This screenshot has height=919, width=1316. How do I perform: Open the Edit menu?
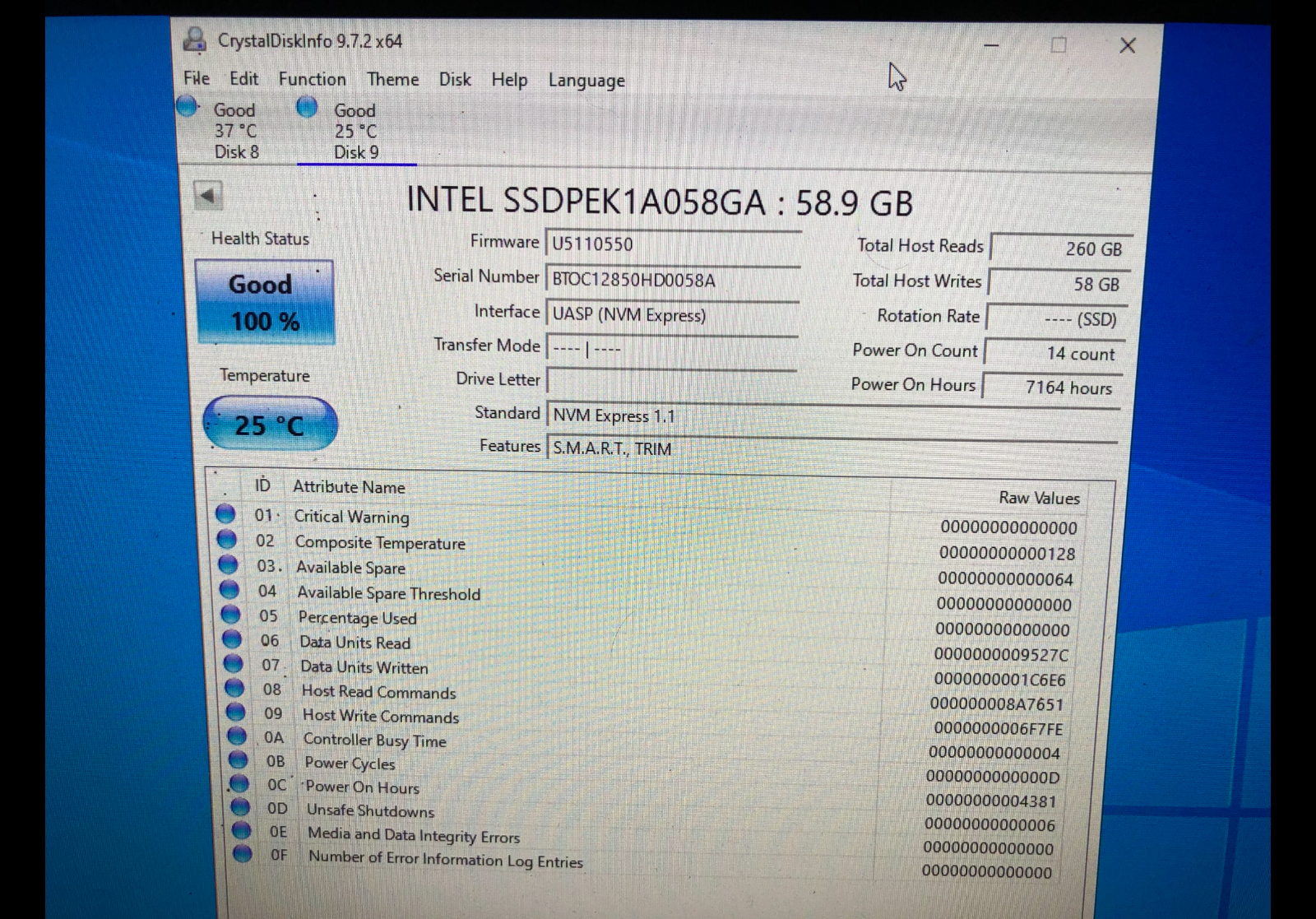(243, 78)
